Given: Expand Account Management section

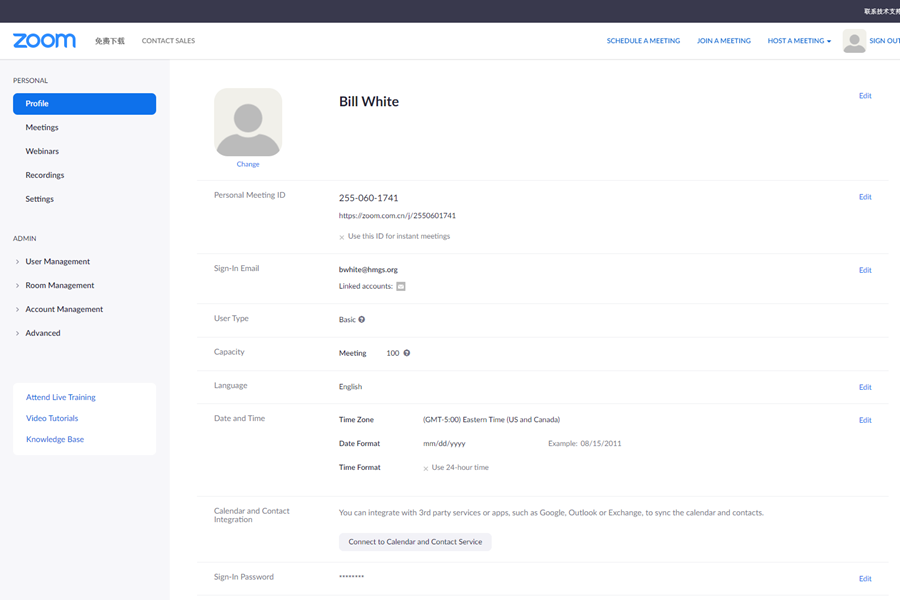Looking at the screenshot, I should click(63, 310).
